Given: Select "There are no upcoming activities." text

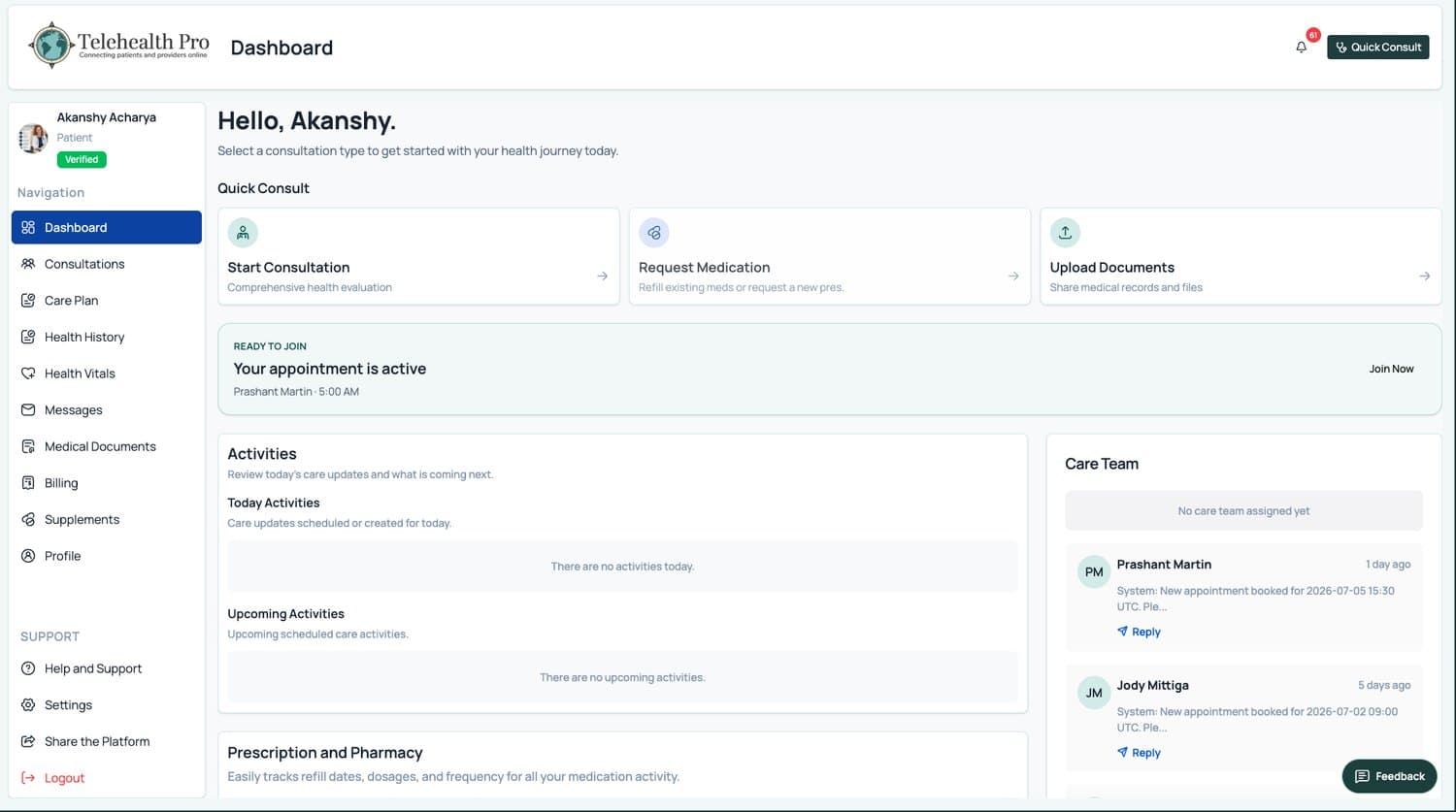Looking at the screenshot, I should pyautogui.click(x=622, y=677).
